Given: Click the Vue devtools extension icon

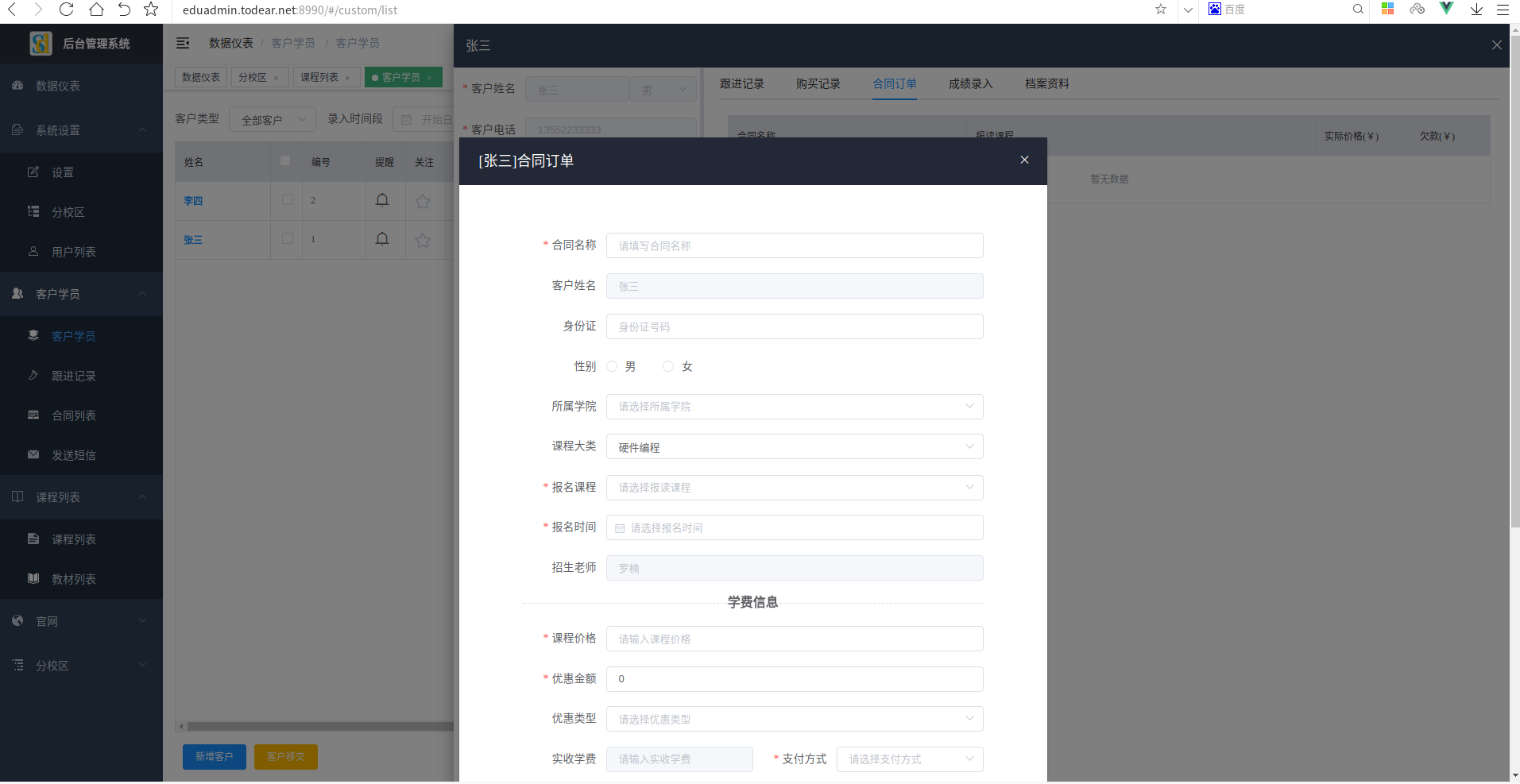Looking at the screenshot, I should coord(1447,9).
